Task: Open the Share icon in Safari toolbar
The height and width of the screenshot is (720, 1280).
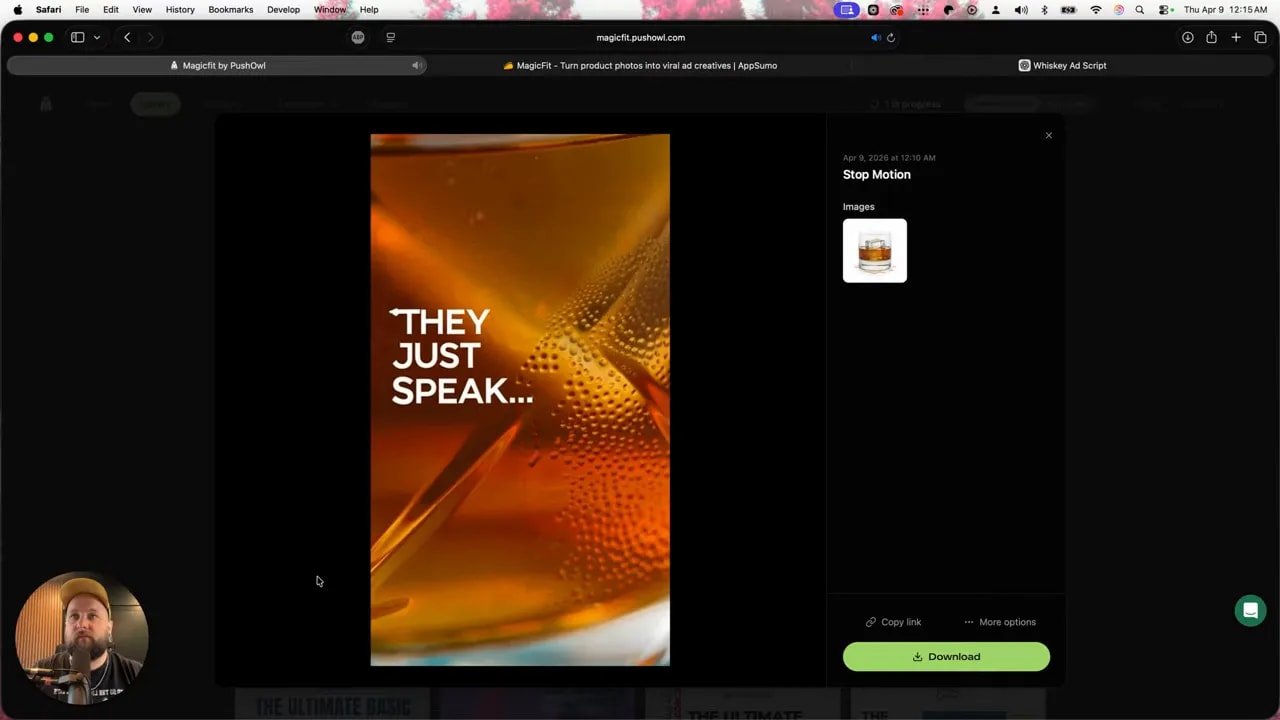Action: (x=1211, y=37)
